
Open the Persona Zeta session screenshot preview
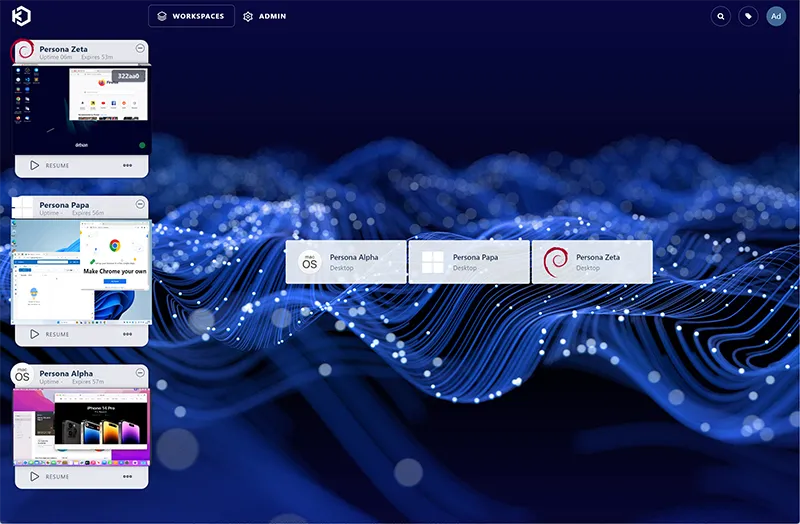pos(81,108)
